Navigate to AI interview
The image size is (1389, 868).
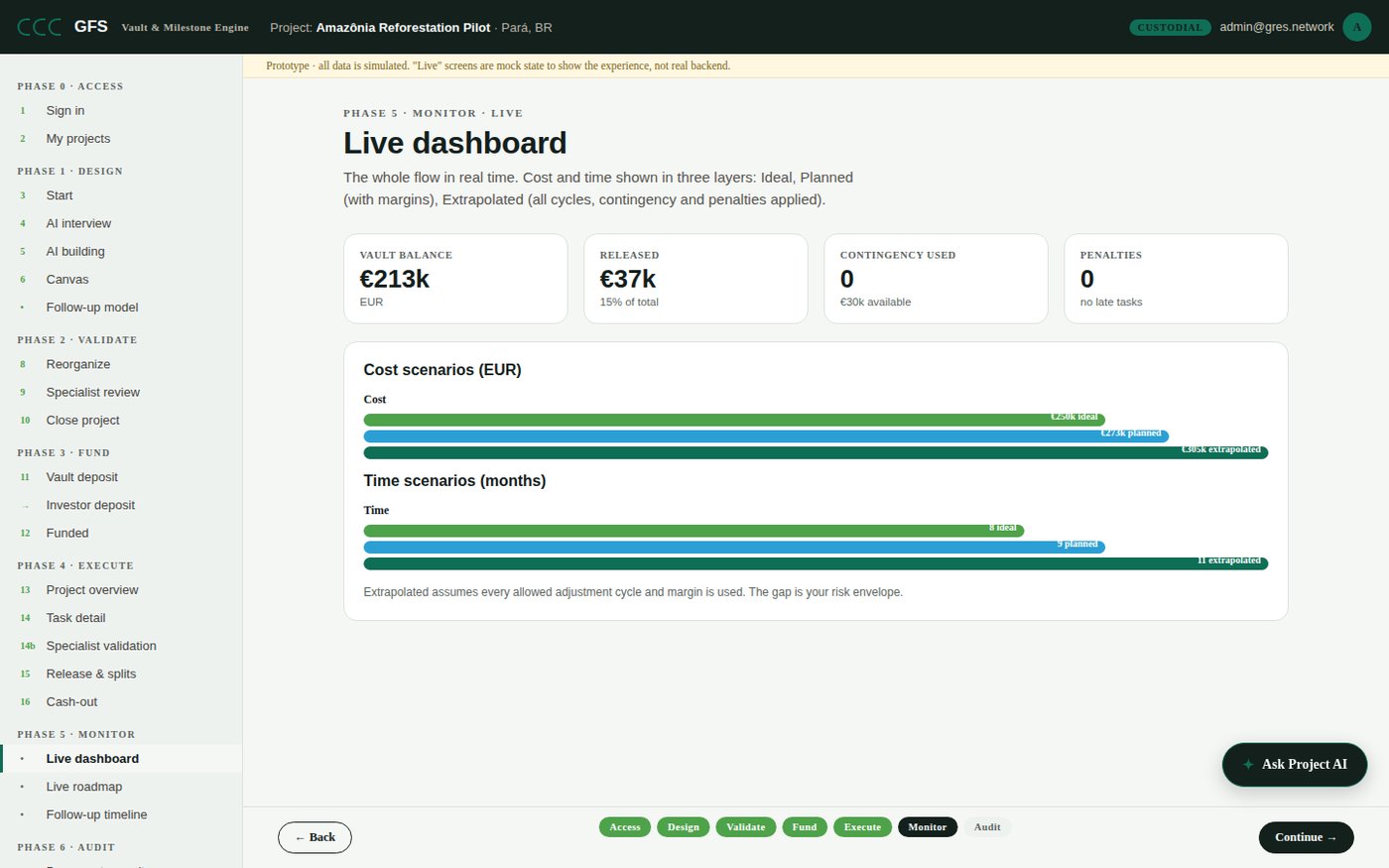click(121, 223)
